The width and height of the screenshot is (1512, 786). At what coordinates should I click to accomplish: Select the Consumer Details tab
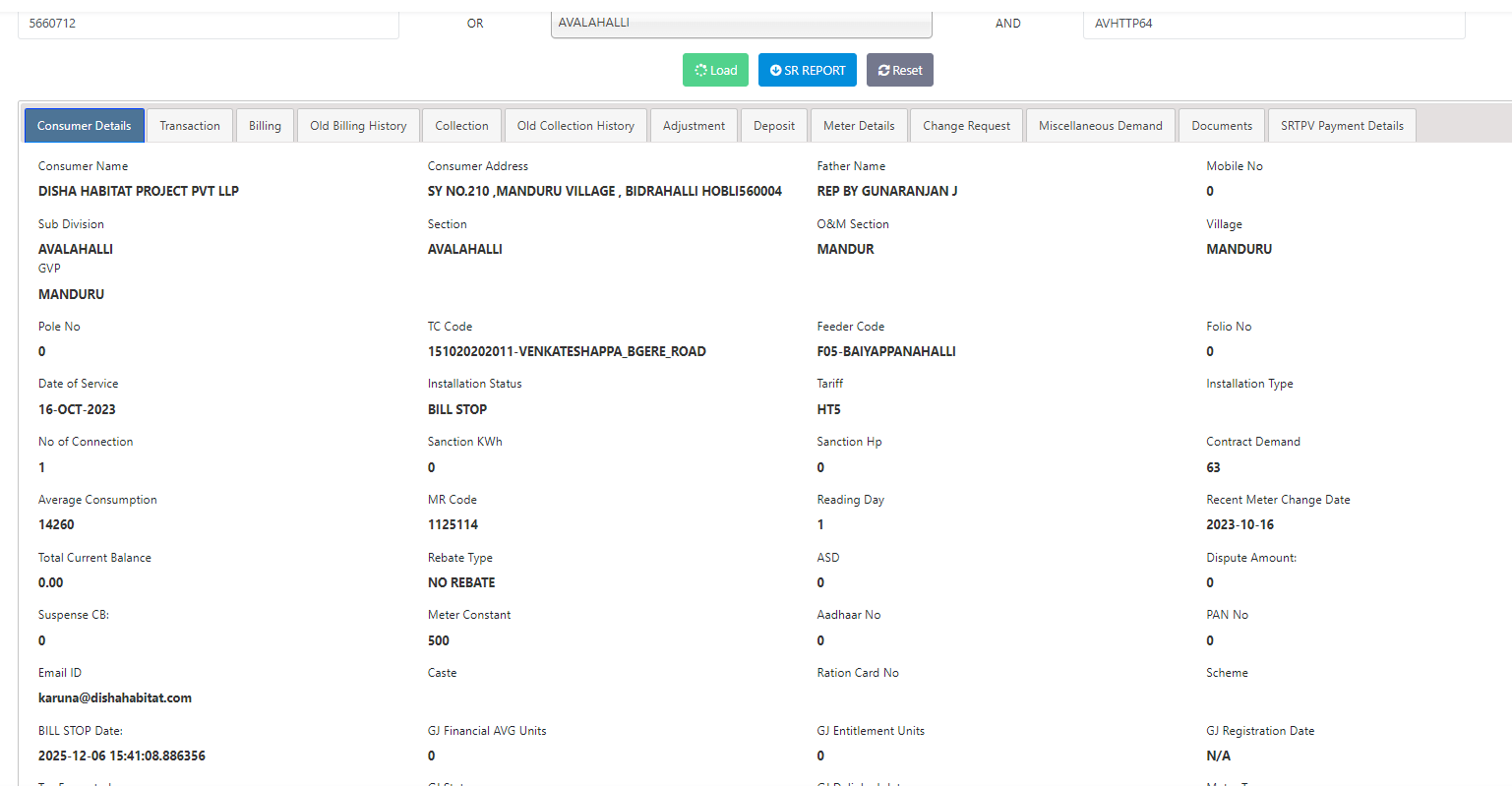(x=85, y=126)
